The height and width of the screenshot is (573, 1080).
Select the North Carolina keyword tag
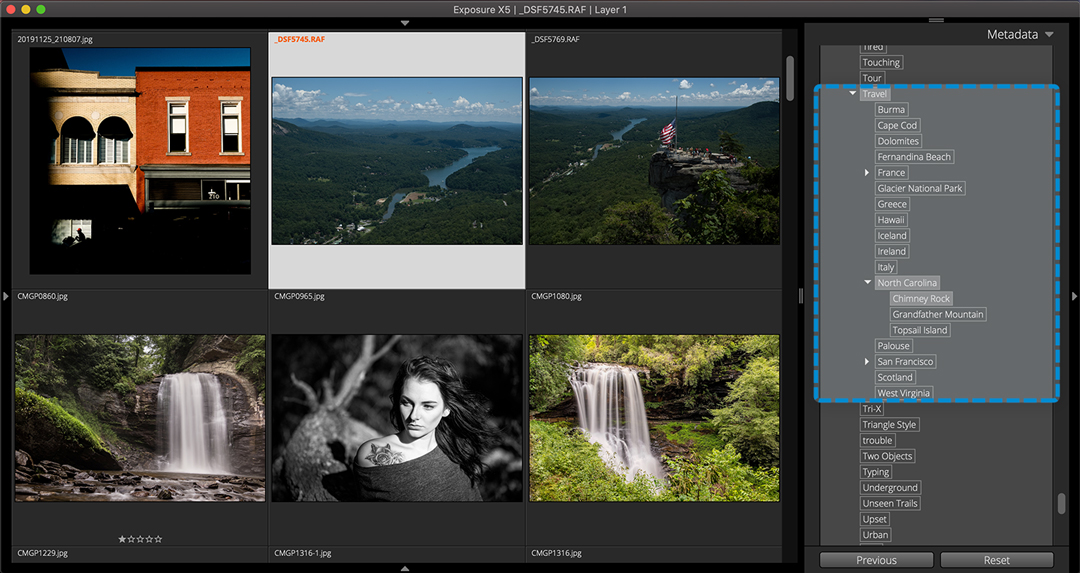click(907, 283)
